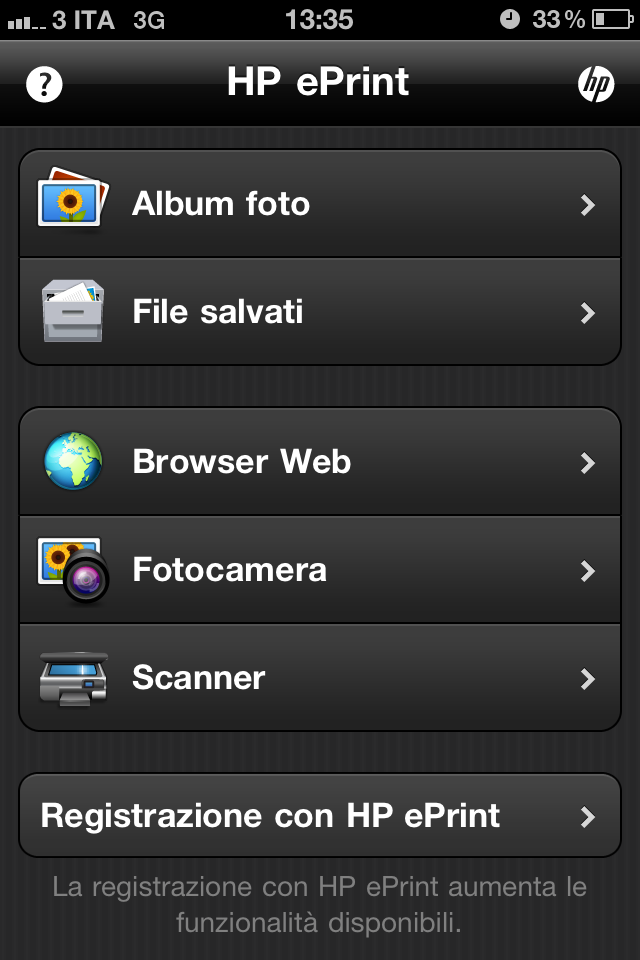This screenshot has height=960, width=640.
Task: Open Fotocamera via its right chevron
Action: [x=588, y=571]
